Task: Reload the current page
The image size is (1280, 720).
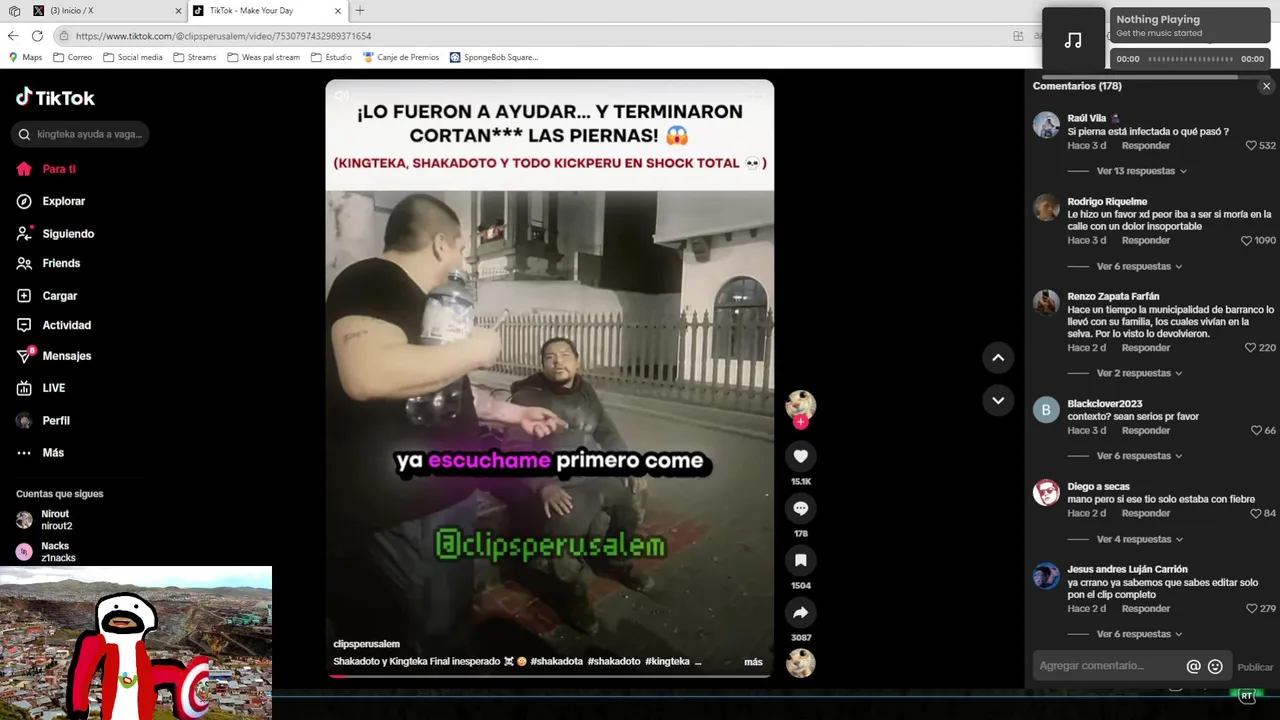Action: pyautogui.click(x=37, y=35)
